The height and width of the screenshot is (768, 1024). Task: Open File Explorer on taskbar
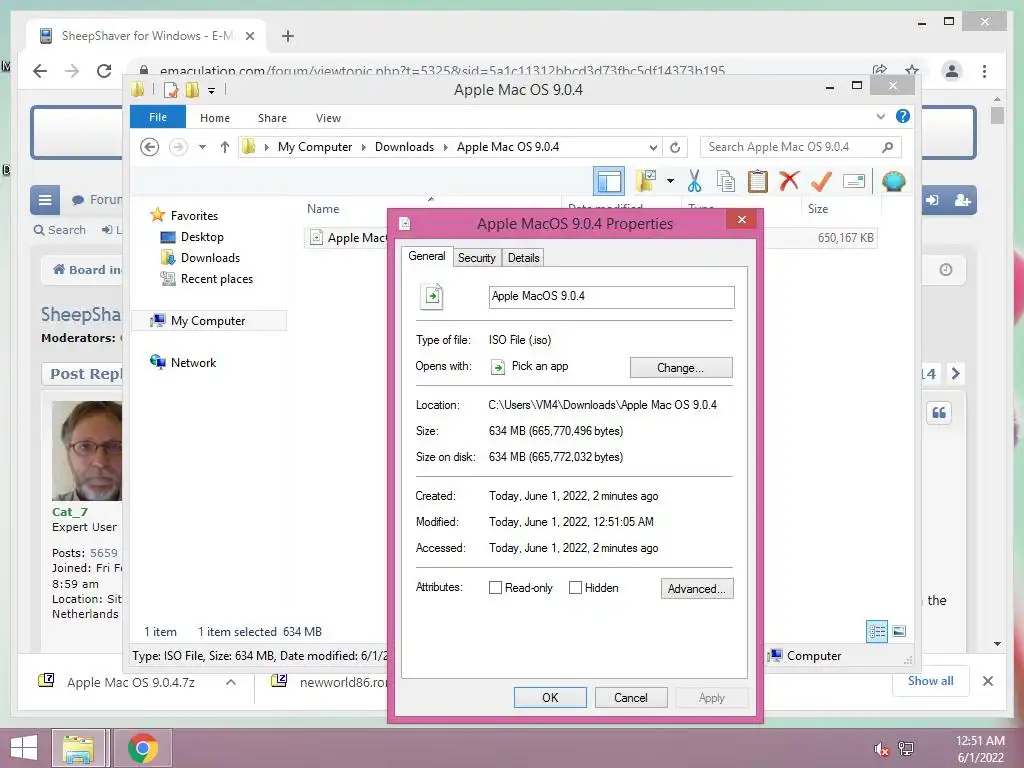tap(78, 748)
